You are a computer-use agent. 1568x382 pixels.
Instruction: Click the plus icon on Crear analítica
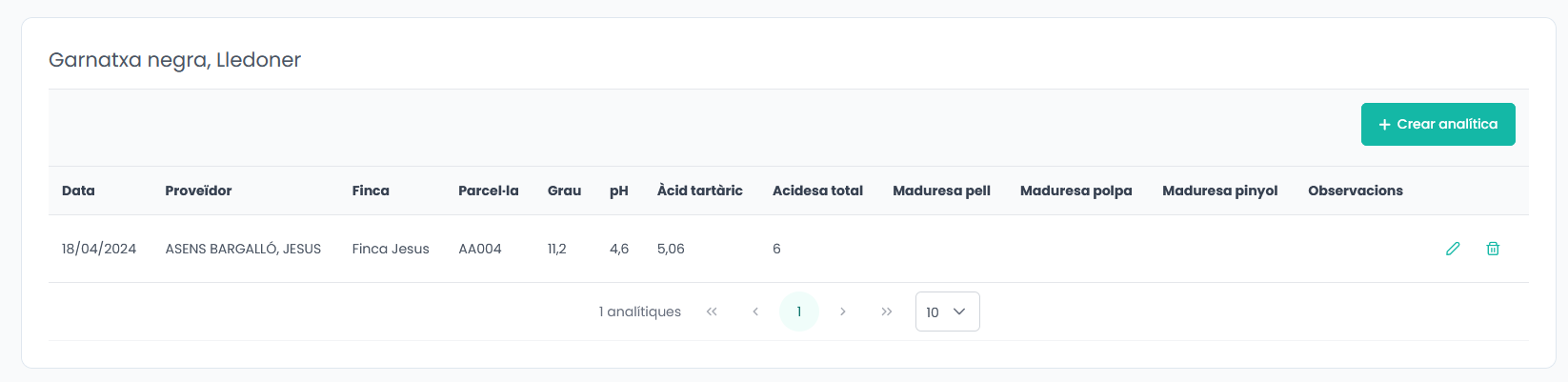(1385, 125)
